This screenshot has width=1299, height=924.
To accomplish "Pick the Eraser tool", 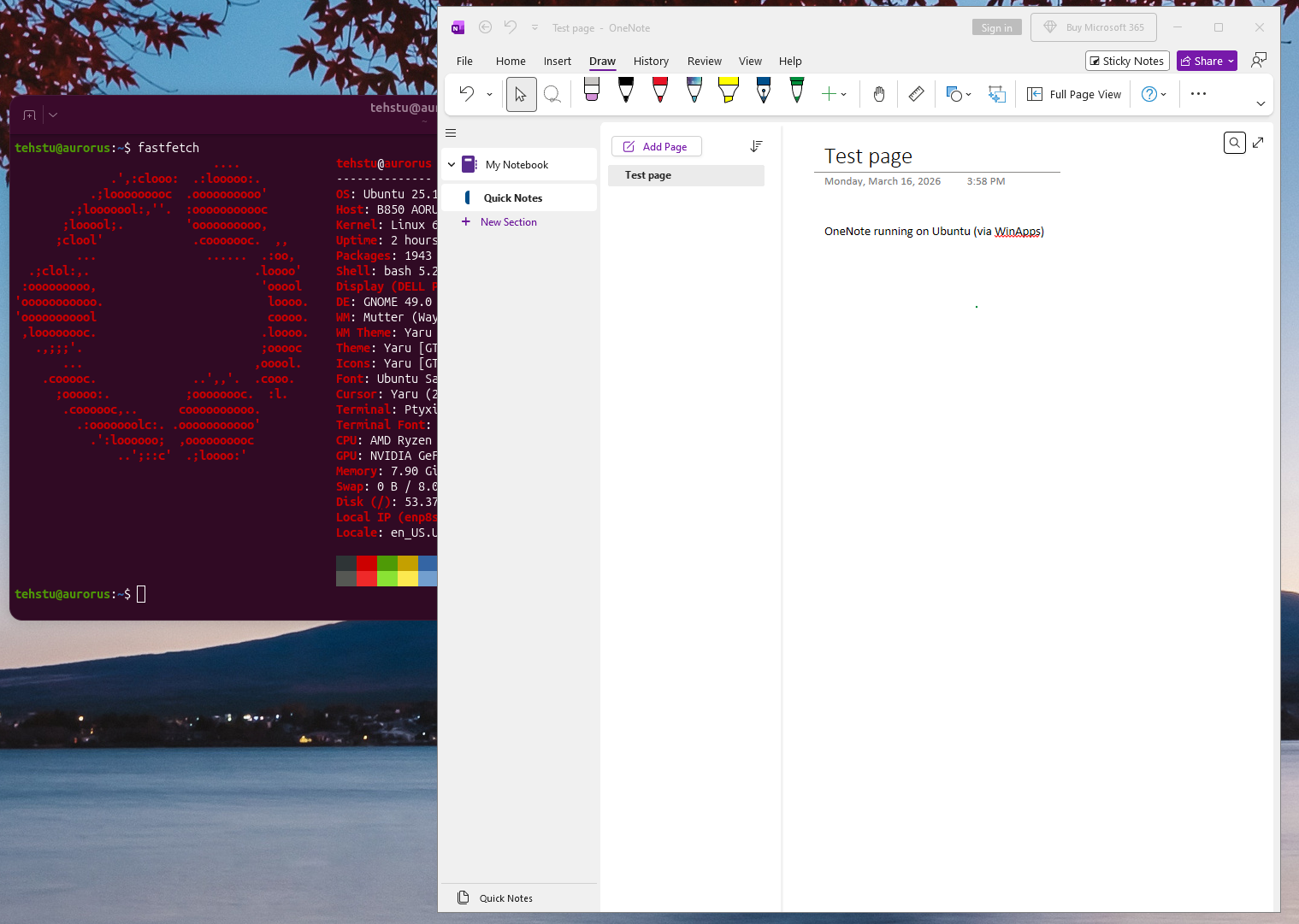I will [x=592, y=90].
